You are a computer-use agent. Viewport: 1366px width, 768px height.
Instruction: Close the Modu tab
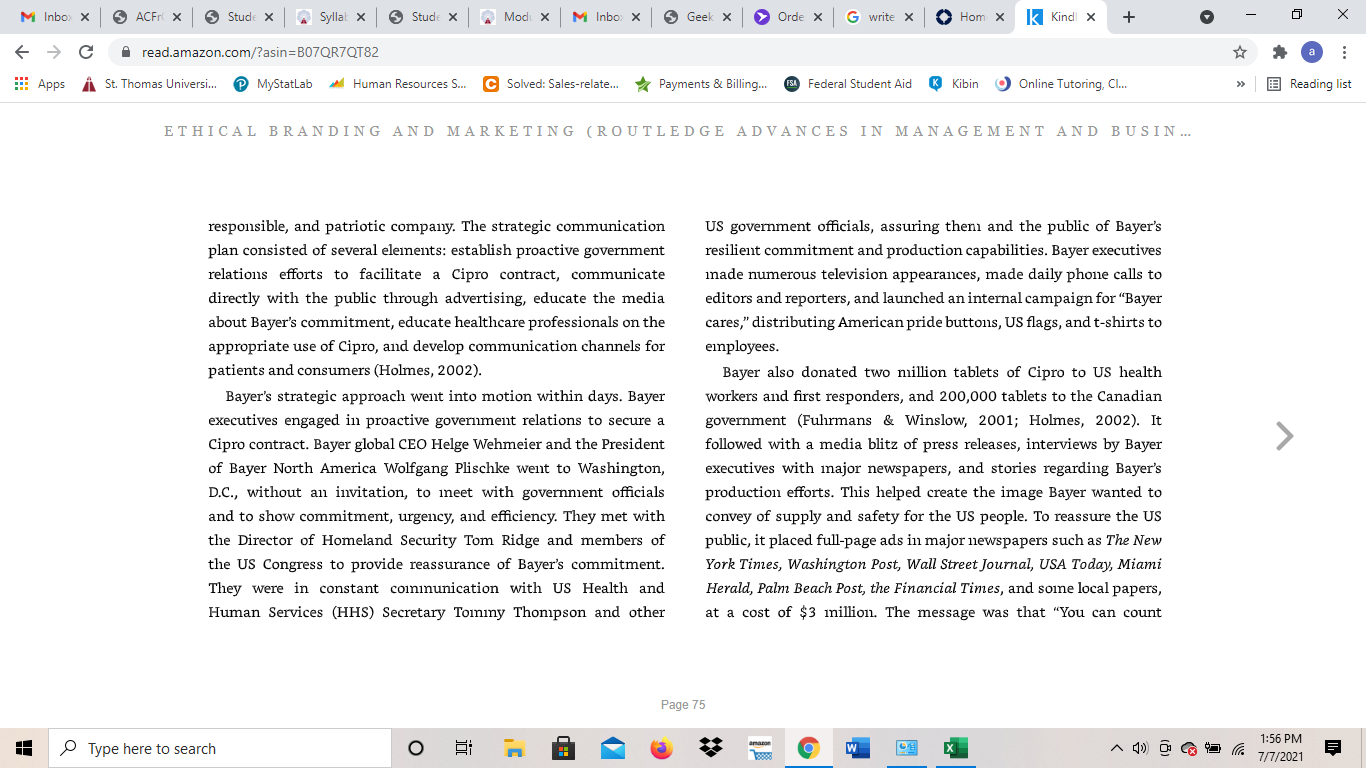click(544, 17)
